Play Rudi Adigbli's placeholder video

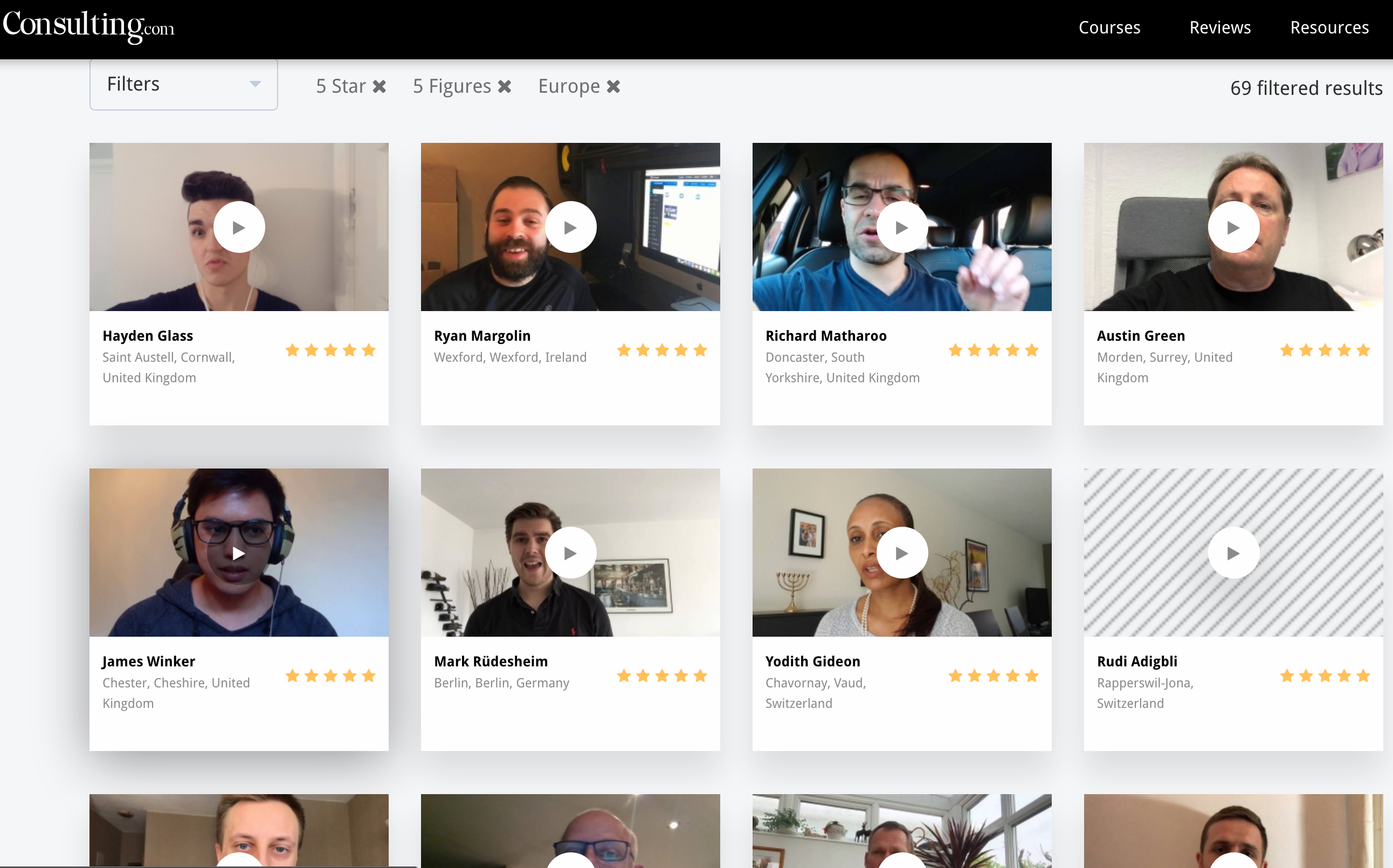[x=1233, y=553]
